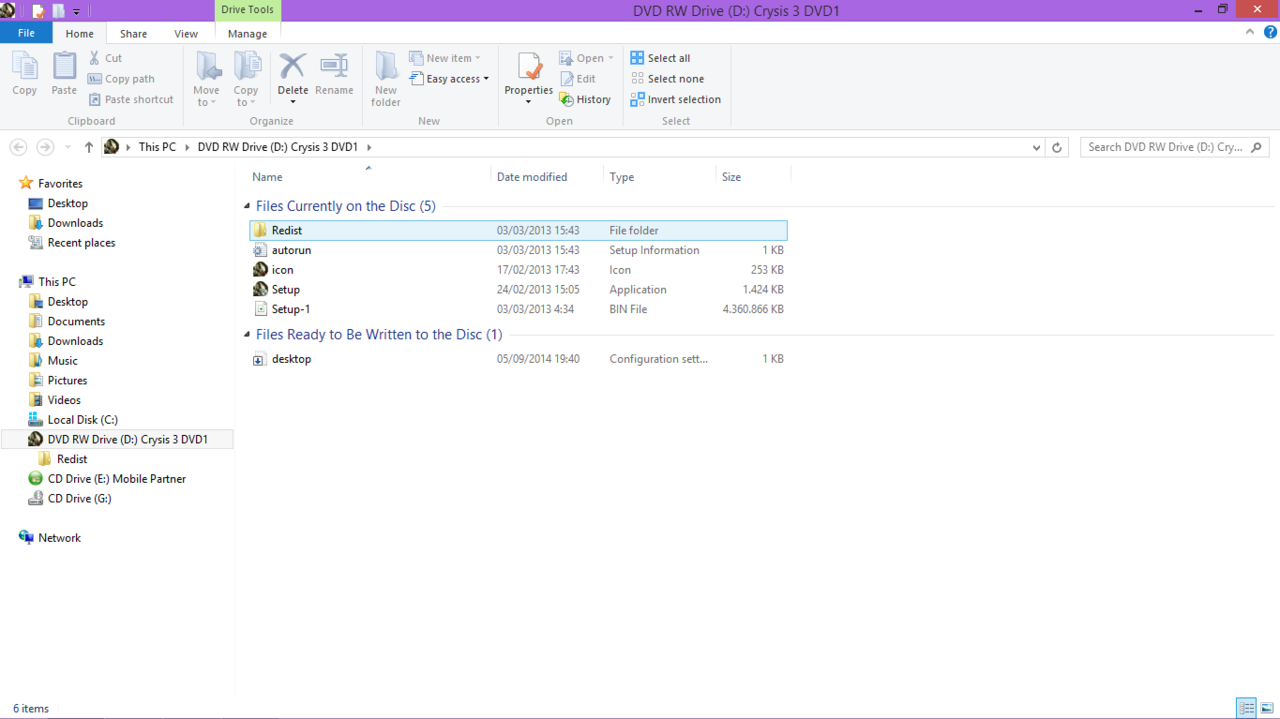Open the address bar history dropdown

[1036, 147]
